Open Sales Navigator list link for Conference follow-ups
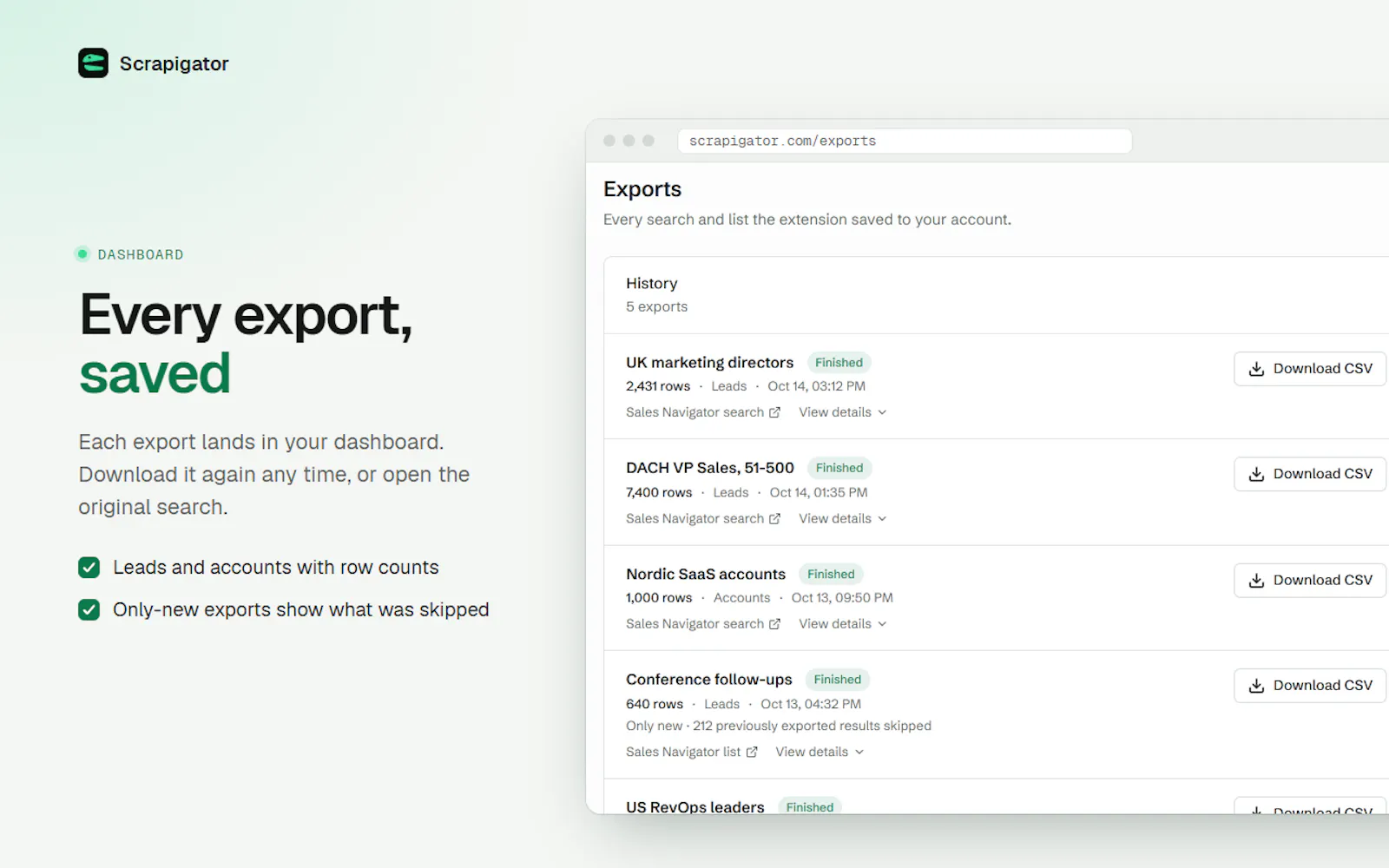This screenshot has height=868, width=1389. [x=692, y=752]
